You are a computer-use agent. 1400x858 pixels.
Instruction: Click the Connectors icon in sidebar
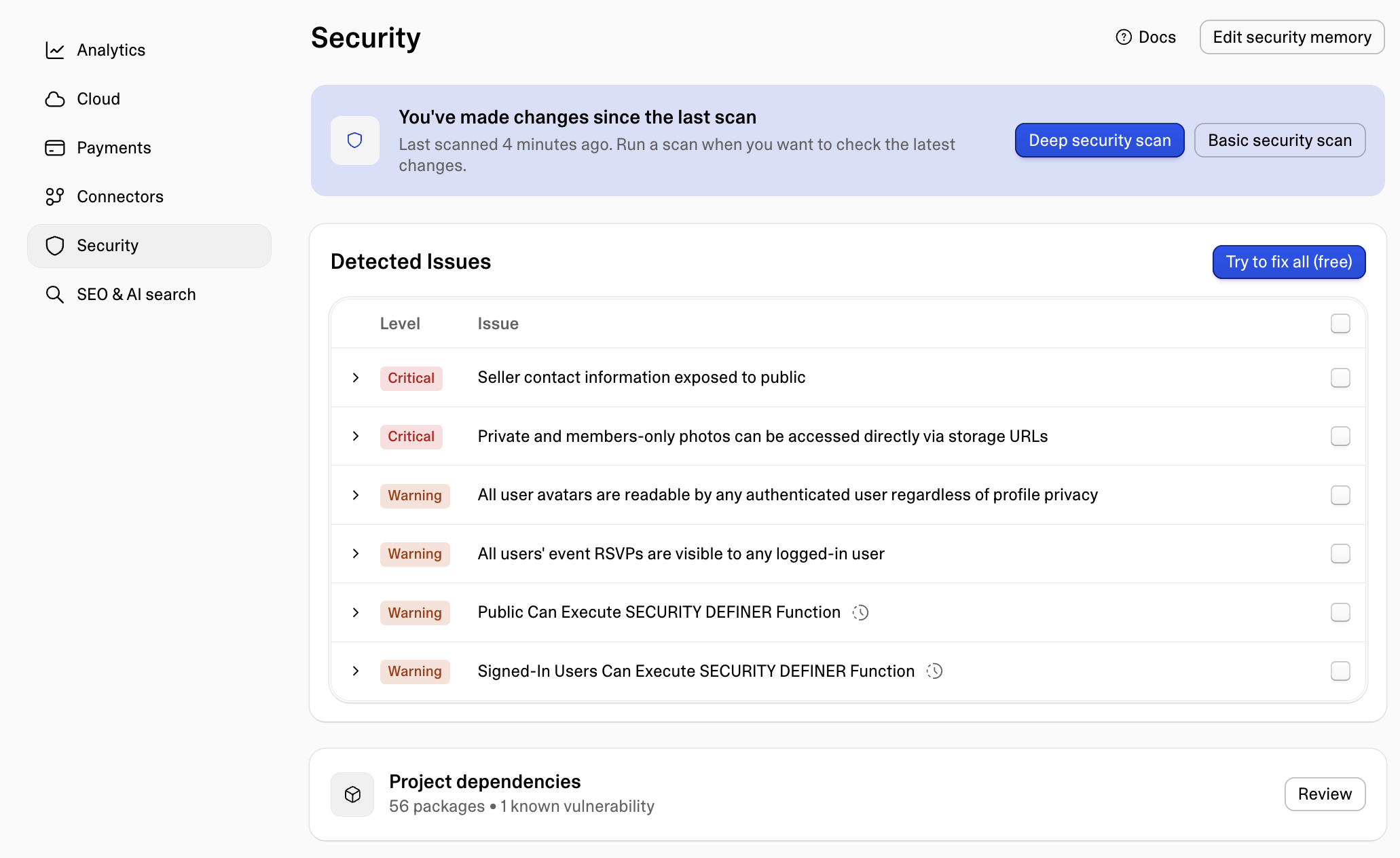coord(55,197)
